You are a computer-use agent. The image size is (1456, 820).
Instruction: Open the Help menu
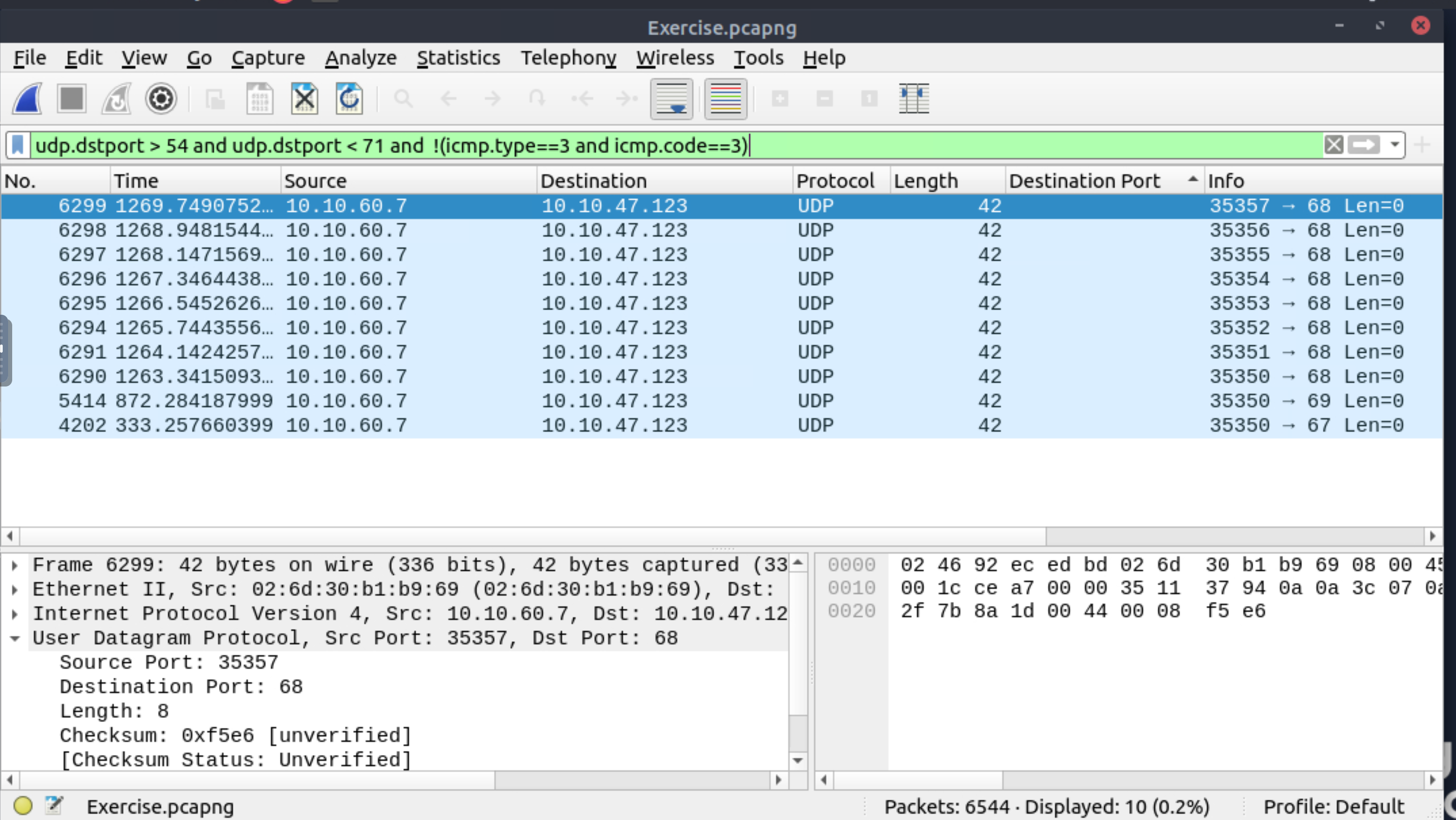click(x=824, y=58)
